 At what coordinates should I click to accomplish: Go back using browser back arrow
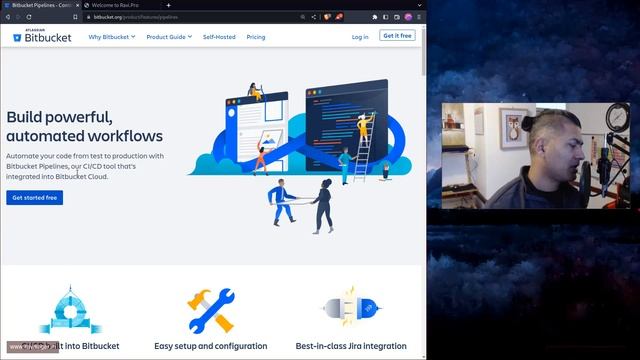(x=8, y=17)
